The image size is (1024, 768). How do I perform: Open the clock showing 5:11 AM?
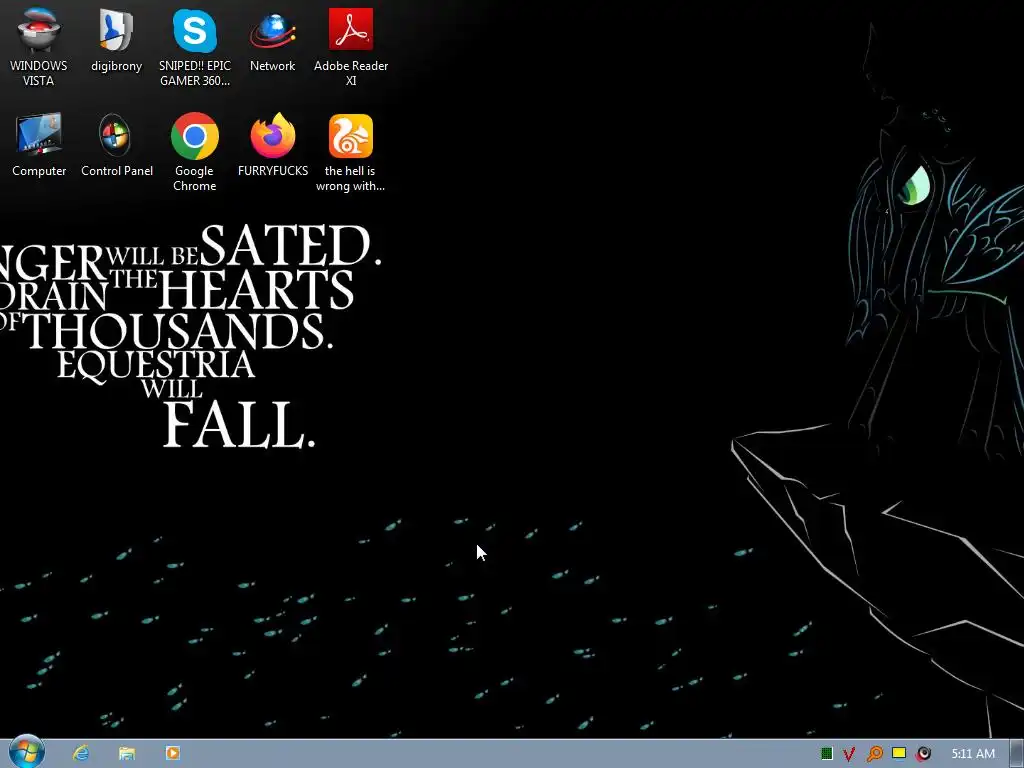(x=973, y=754)
